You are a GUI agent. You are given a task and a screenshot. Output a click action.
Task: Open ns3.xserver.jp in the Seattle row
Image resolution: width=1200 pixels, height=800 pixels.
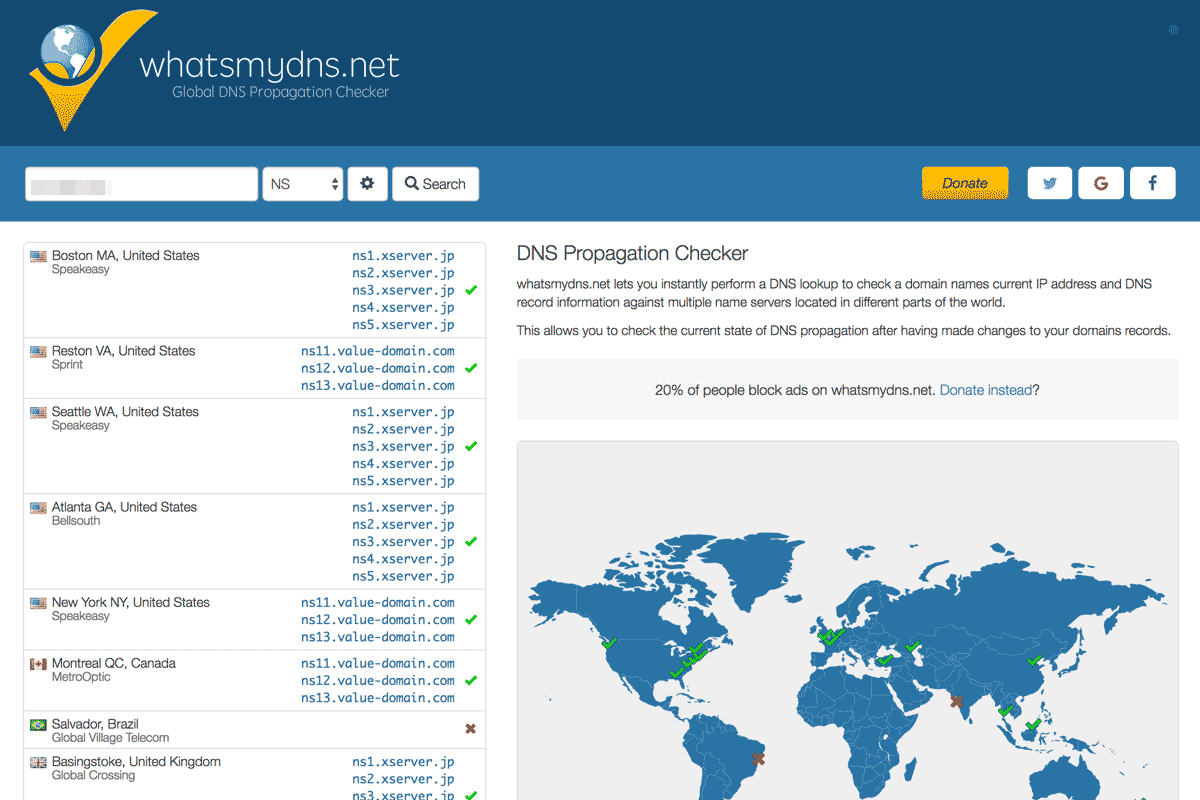click(403, 447)
